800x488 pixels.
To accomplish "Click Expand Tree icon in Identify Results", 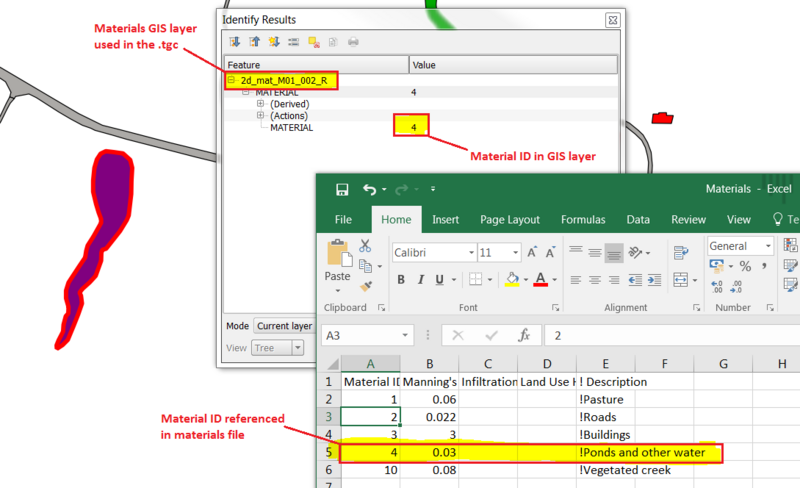I will pos(235,42).
